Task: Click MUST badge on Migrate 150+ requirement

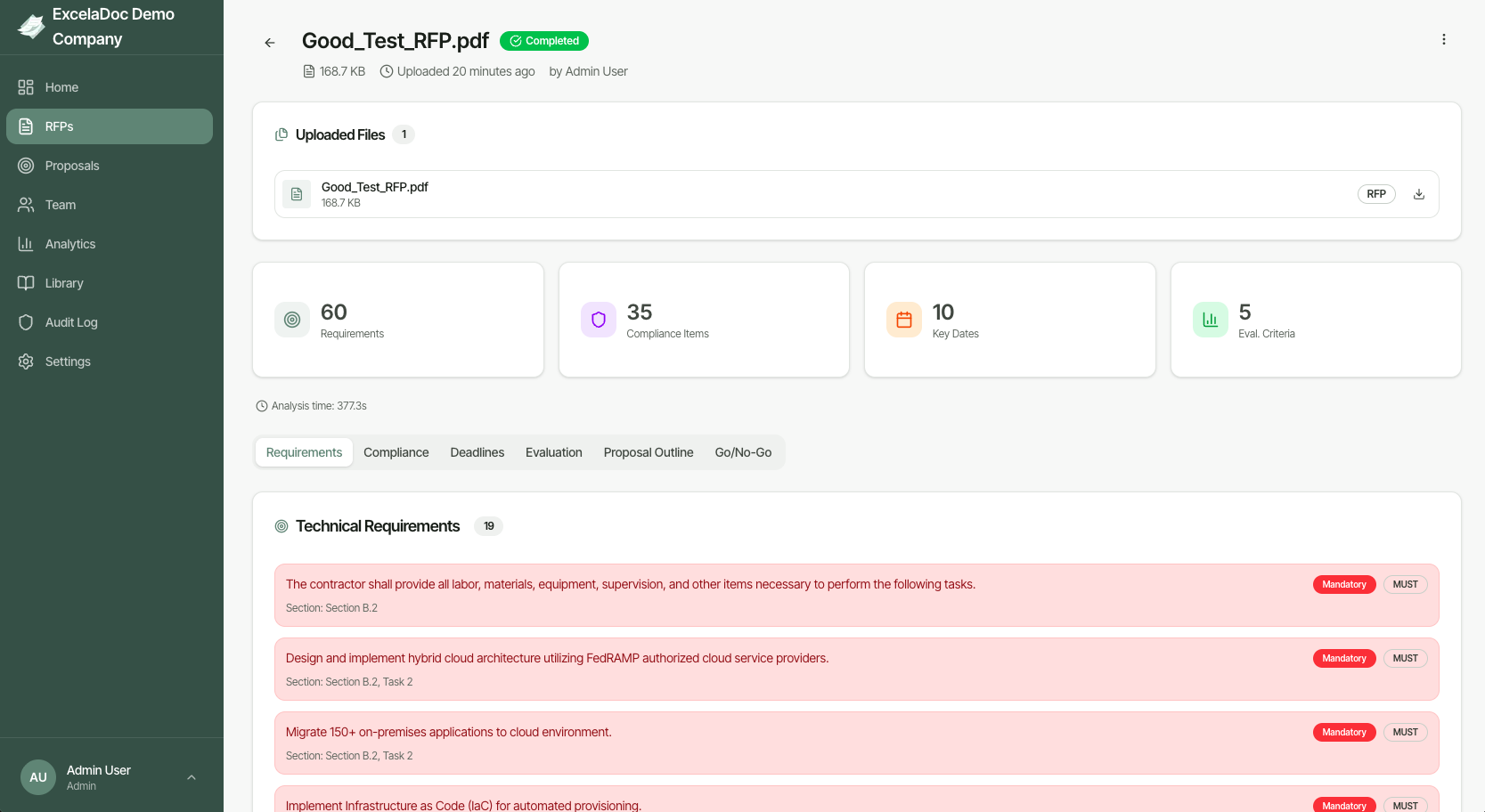Action: (x=1406, y=733)
